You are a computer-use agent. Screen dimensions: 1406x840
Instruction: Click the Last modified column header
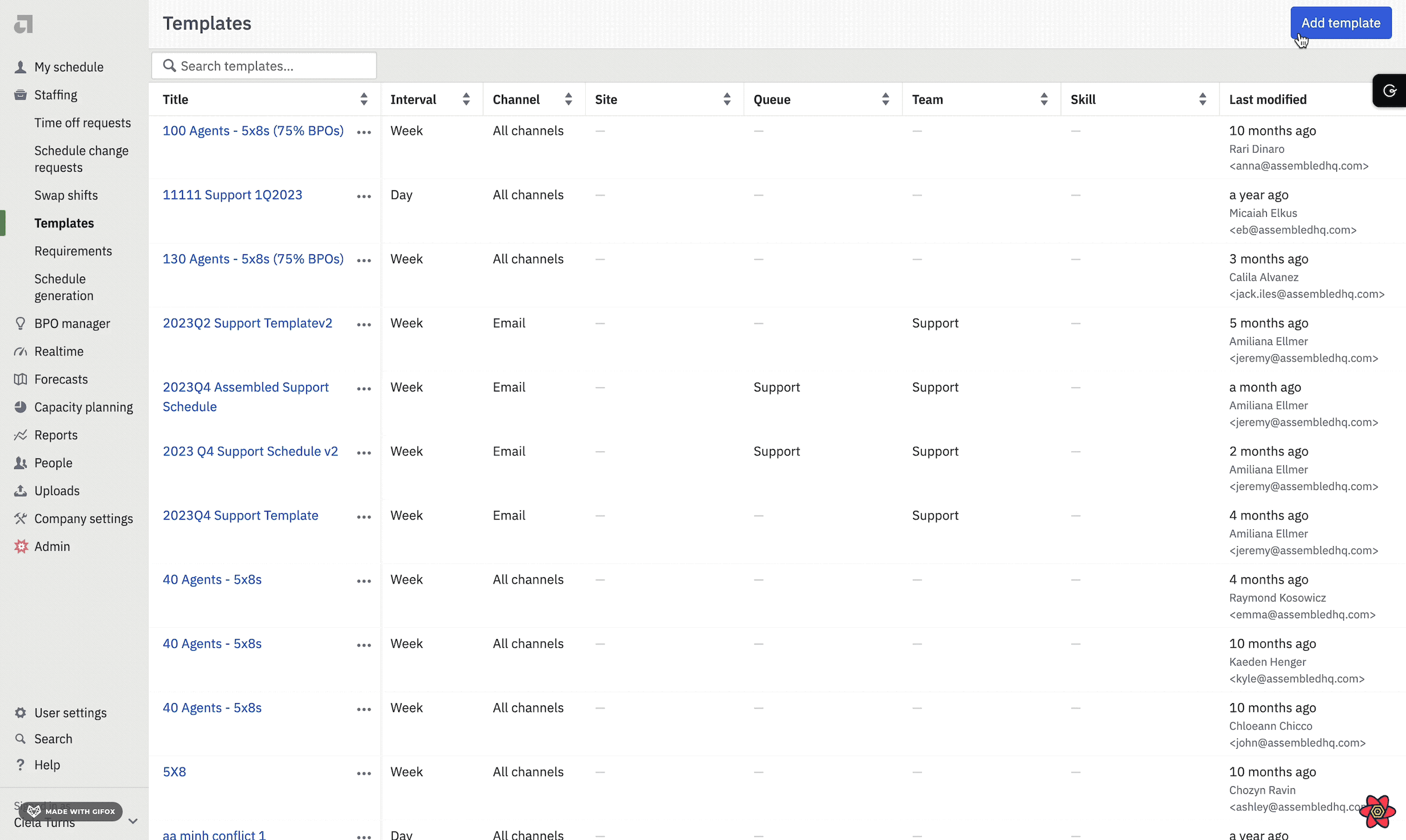tap(1268, 99)
